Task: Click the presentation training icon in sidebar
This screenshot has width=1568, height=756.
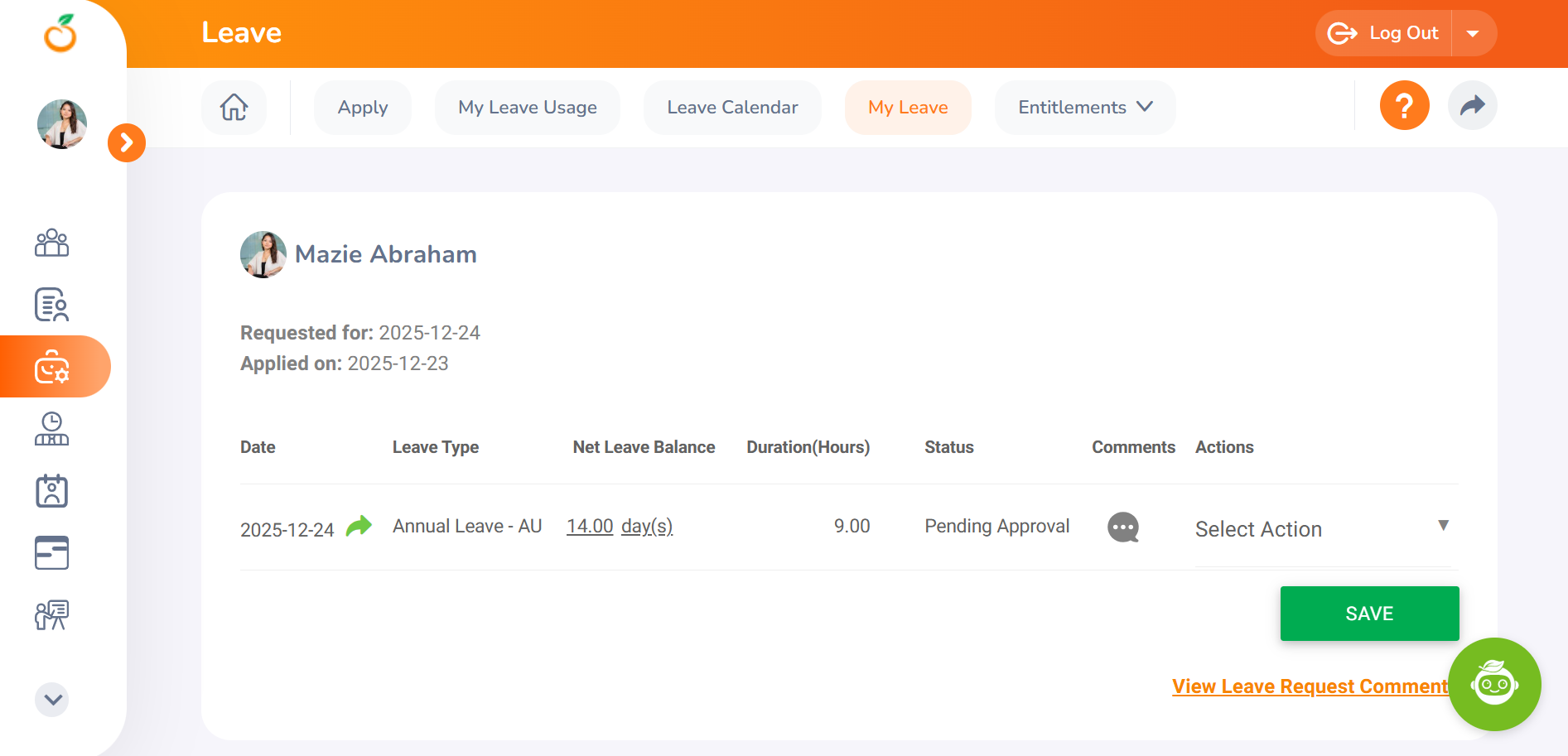Action: pos(51,615)
